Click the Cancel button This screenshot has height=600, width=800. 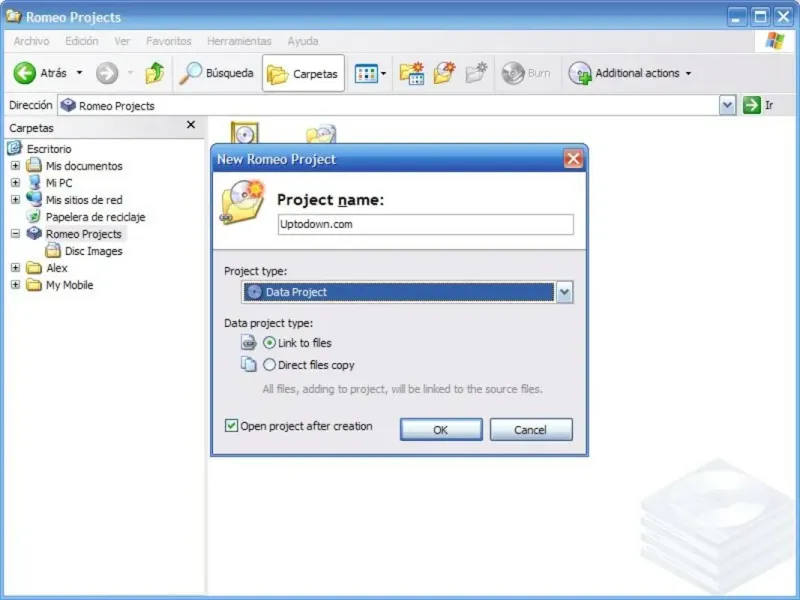[x=531, y=430]
